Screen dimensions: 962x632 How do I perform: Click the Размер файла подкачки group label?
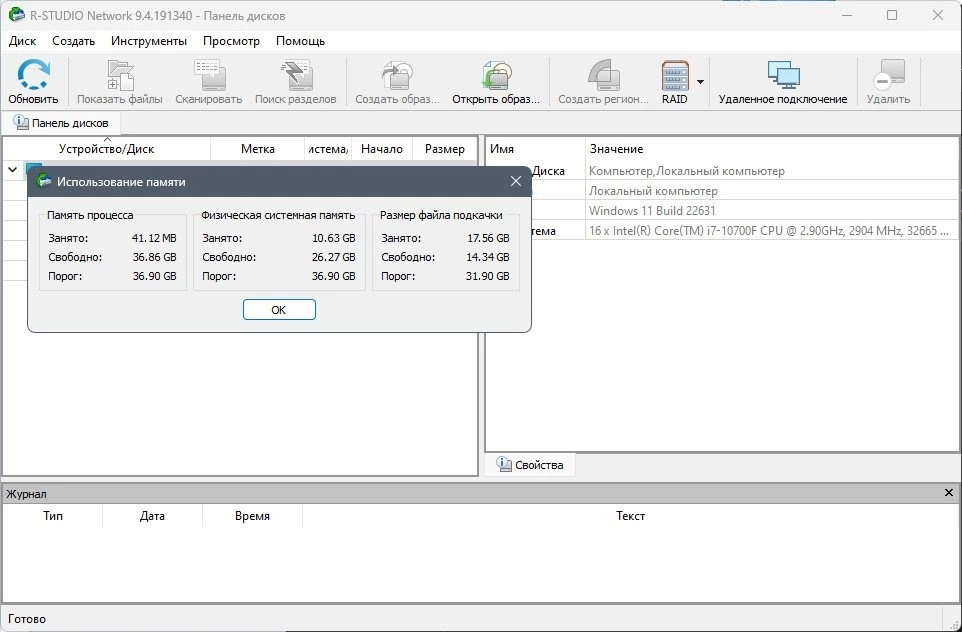pyautogui.click(x=441, y=215)
